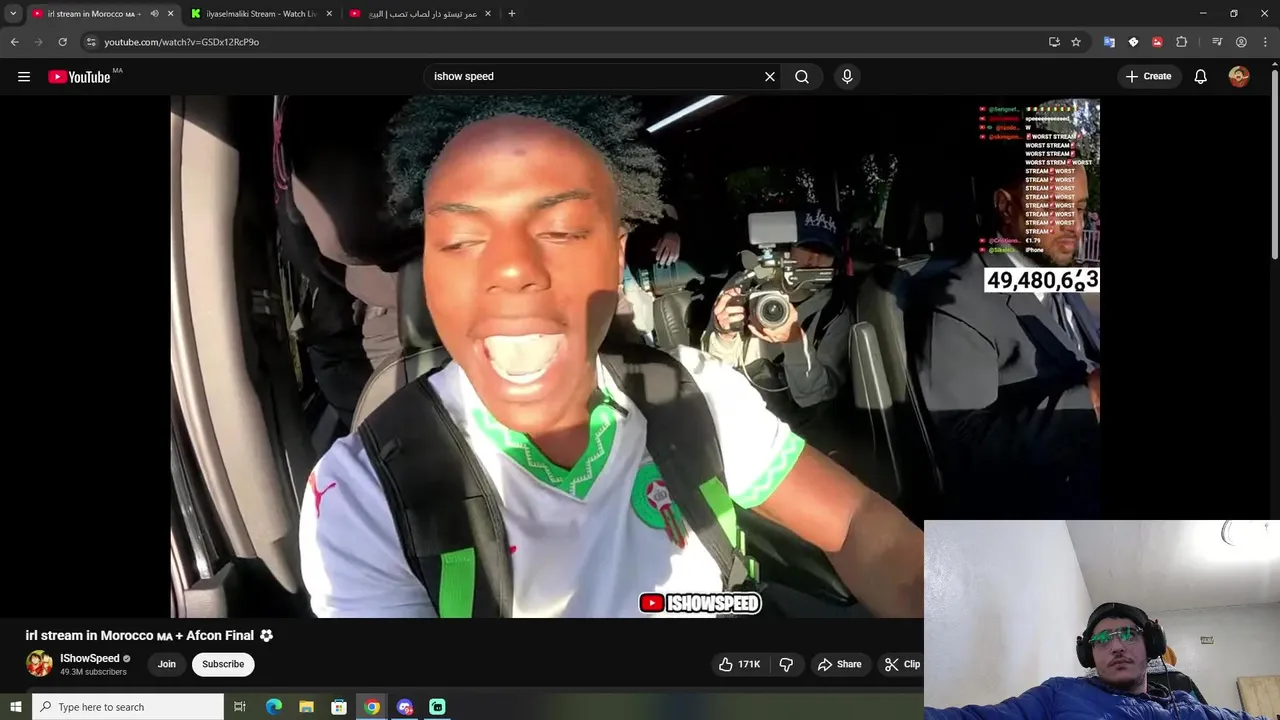The height and width of the screenshot is (720, 1280).
Task: Click the 49.3M subscribers text
Action: (93, 672)
